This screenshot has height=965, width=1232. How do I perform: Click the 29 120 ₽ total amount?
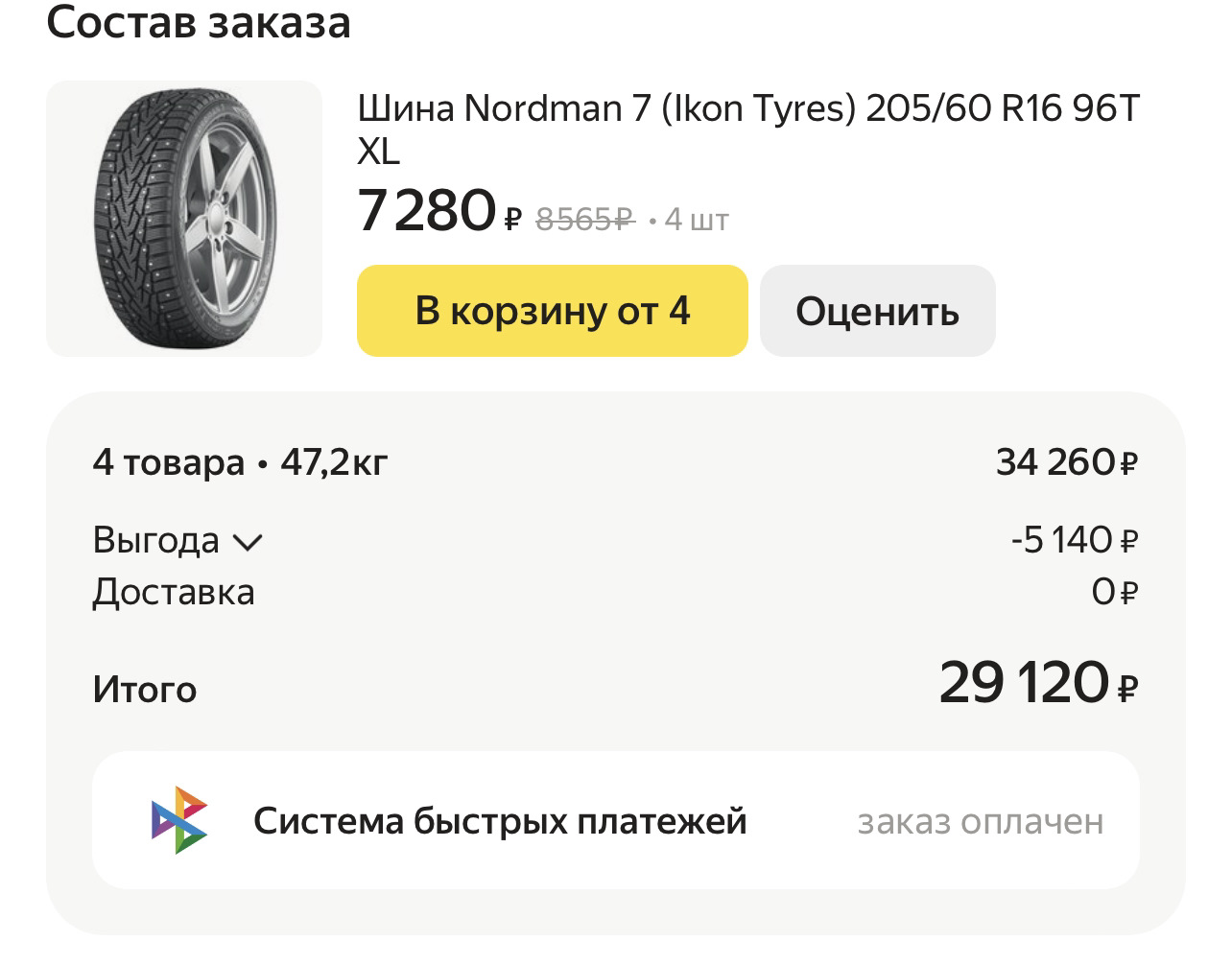1038,684
